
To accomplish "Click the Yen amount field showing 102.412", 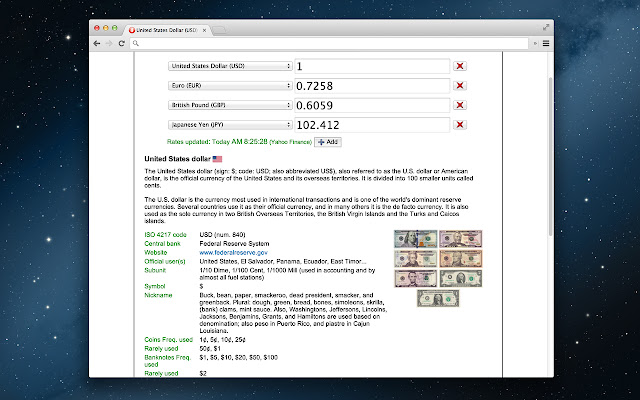I will coord(372,125).
